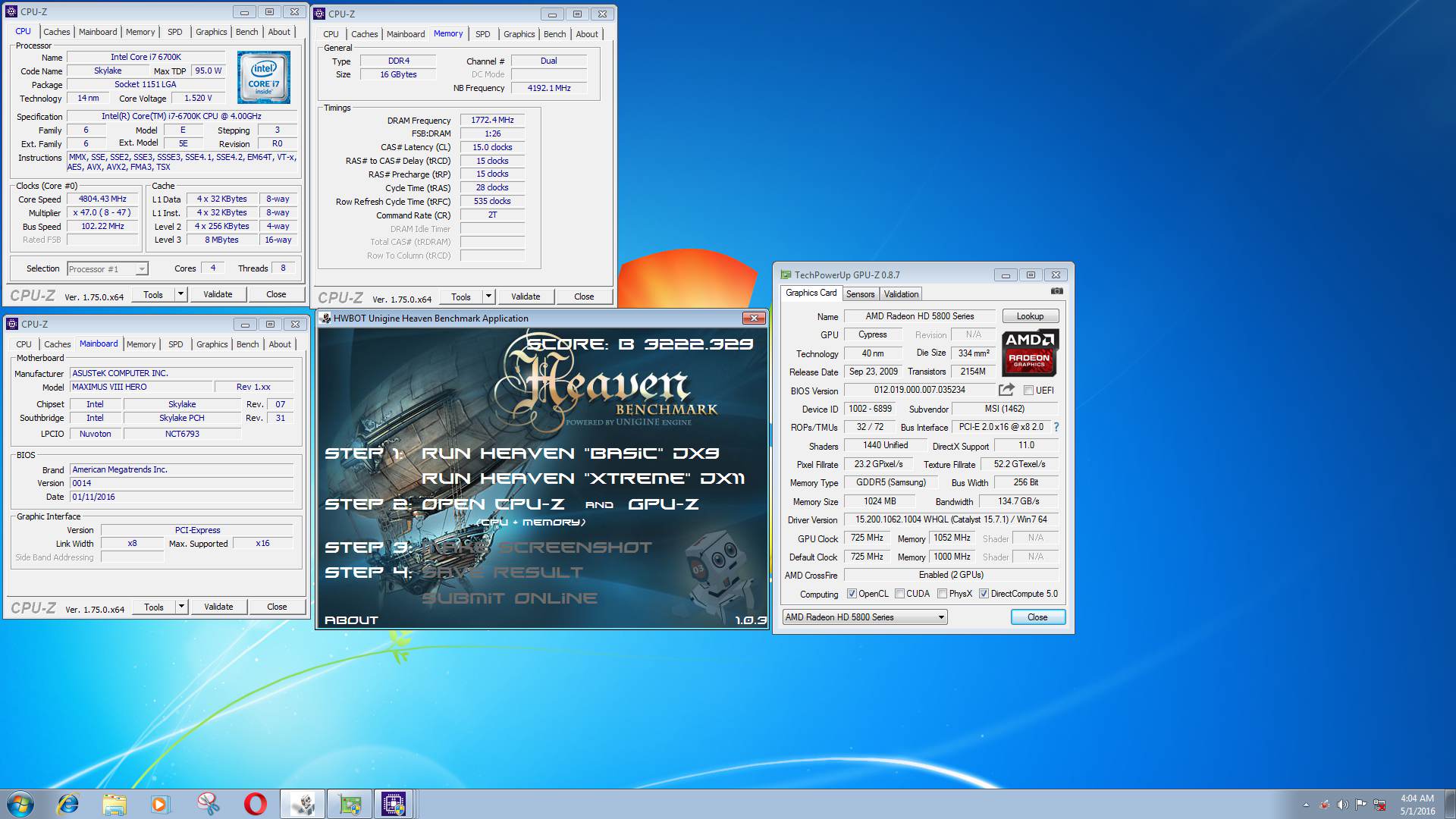Open Graphics tab in the CPU-Z Mainboard window
Viewport: 1456px width, 819px height.
tap(212, 344)
